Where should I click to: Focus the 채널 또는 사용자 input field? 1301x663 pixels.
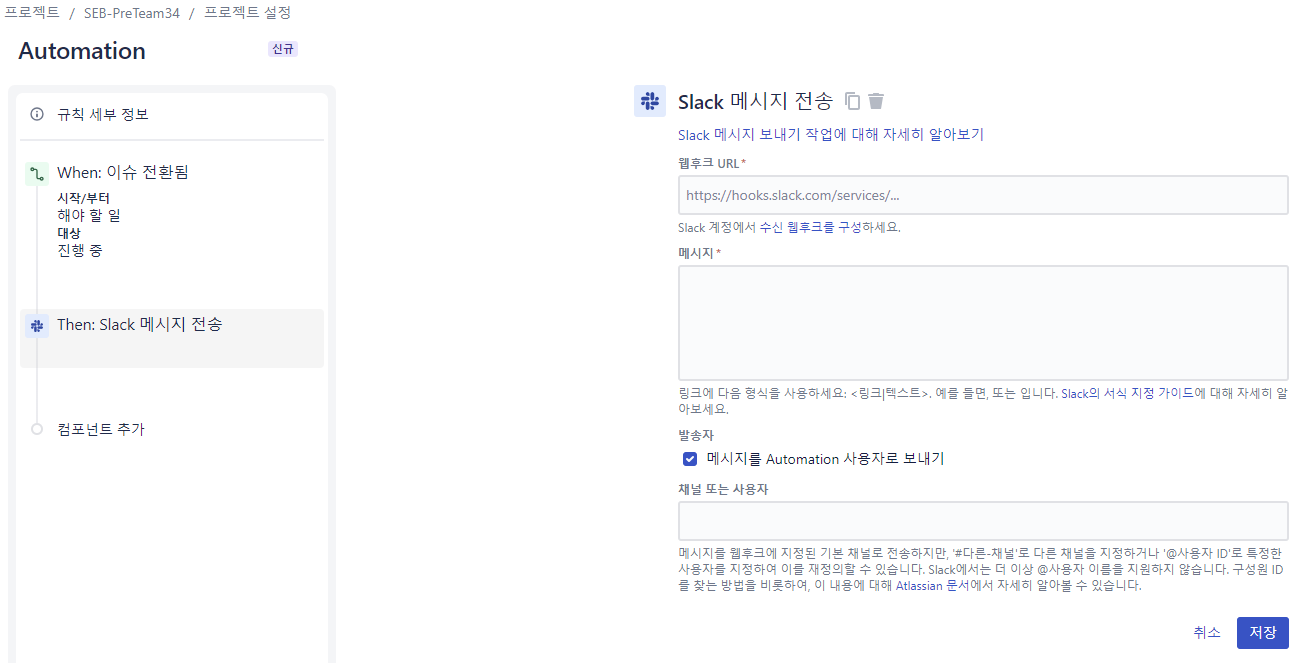pyautogui.click(x=983, y=521)
